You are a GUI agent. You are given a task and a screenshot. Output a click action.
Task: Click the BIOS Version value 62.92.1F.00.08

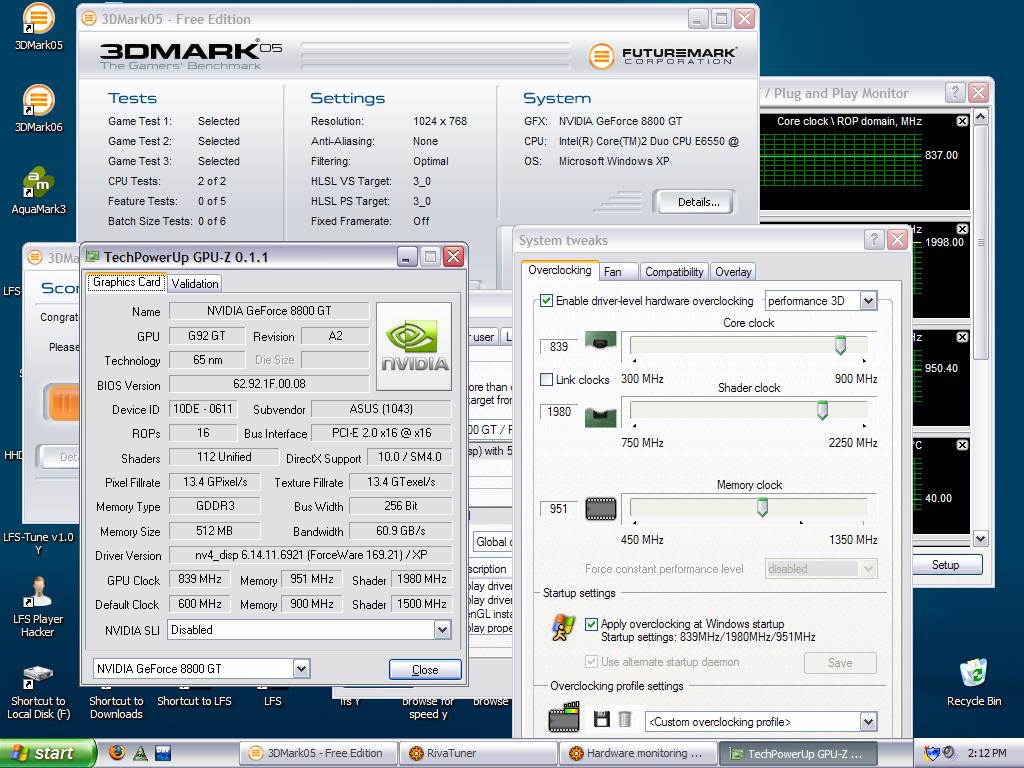pos(269,384)
